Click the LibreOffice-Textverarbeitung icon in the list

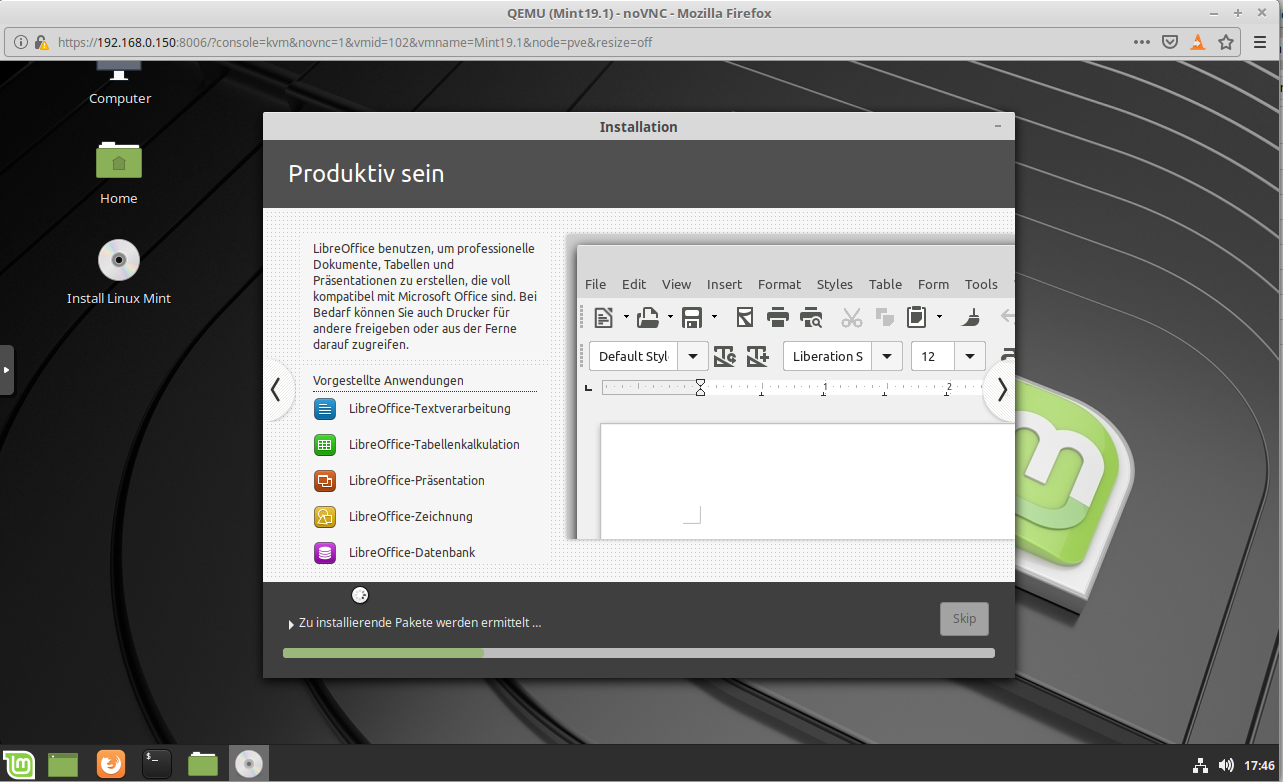coord(325,408)
